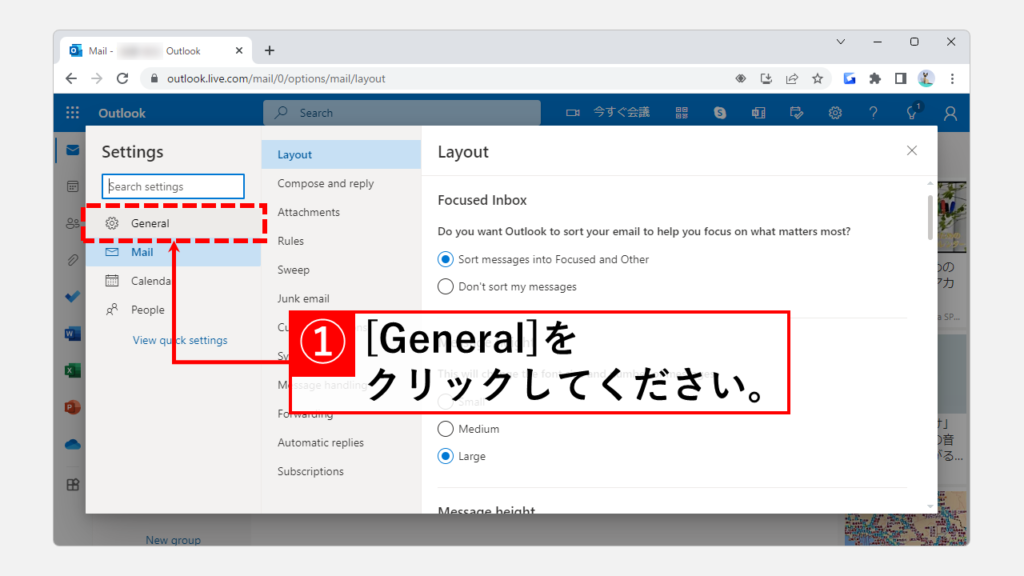This screenshot has width=1024, height=576.
Task: Open a new browser tab
Action: tap(269, 50)
